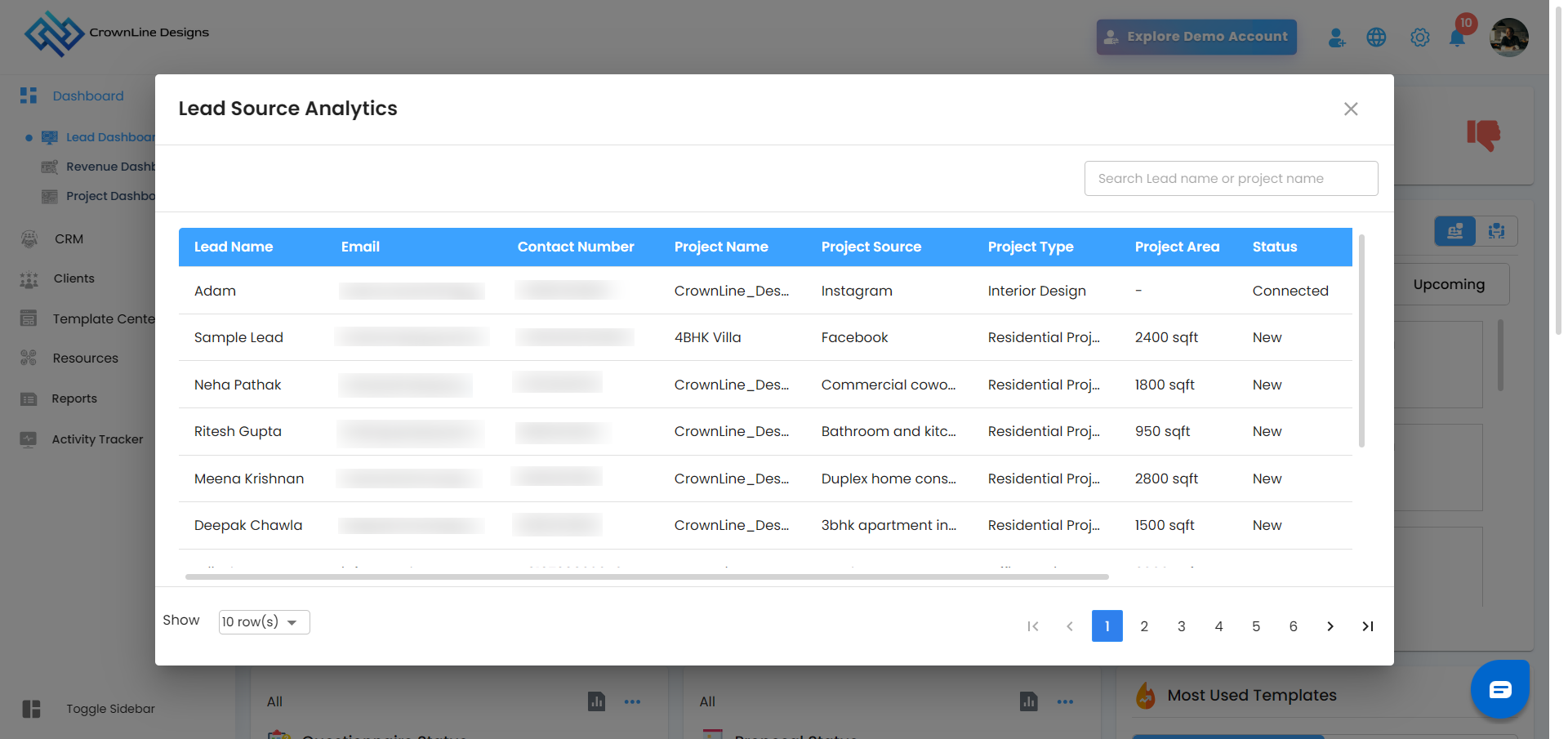
Task: Open the Dashboard sidebar section
Action: pyautogui.click(x=73, y=96)
